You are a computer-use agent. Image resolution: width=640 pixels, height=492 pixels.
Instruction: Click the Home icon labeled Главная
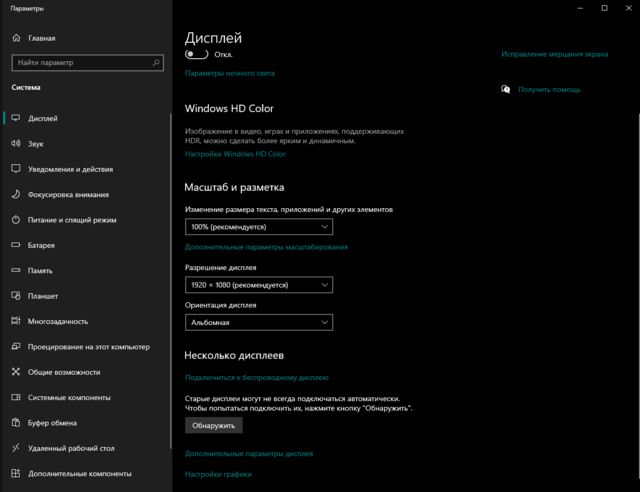click(x=16, y=38)
